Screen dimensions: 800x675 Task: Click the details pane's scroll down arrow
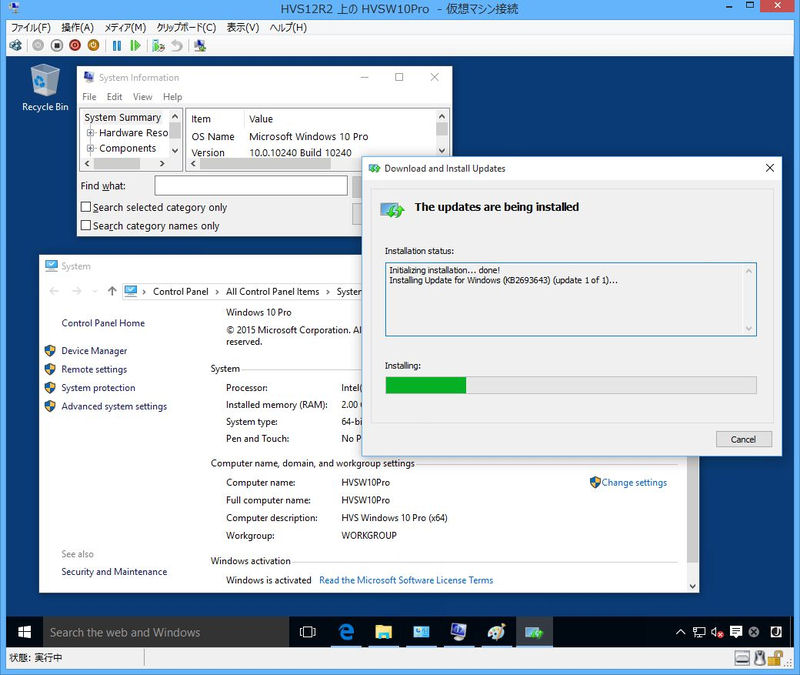(x=442, y=151)
